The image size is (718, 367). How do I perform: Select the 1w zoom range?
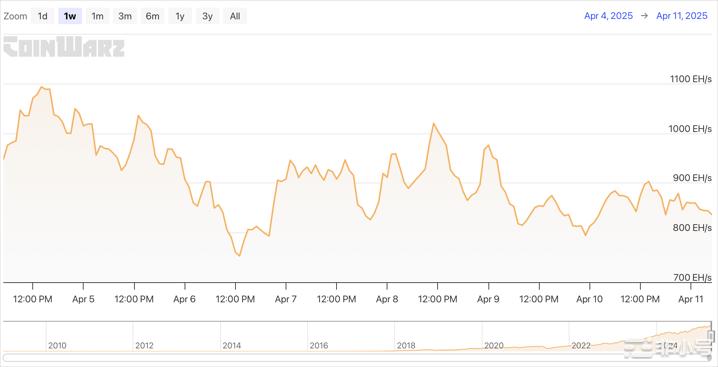(70, 16)
